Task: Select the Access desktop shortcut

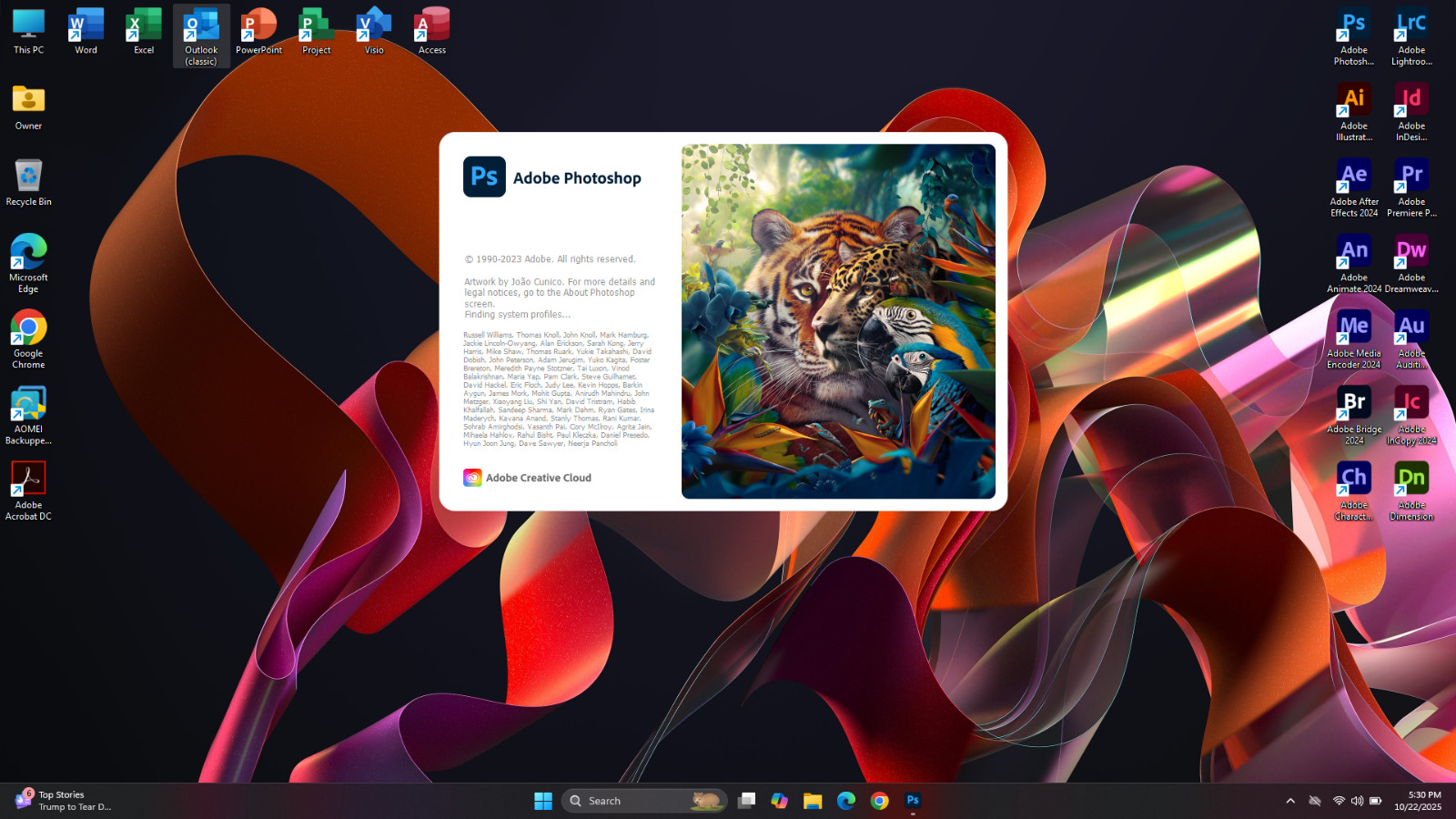Action: click(432, 33)
